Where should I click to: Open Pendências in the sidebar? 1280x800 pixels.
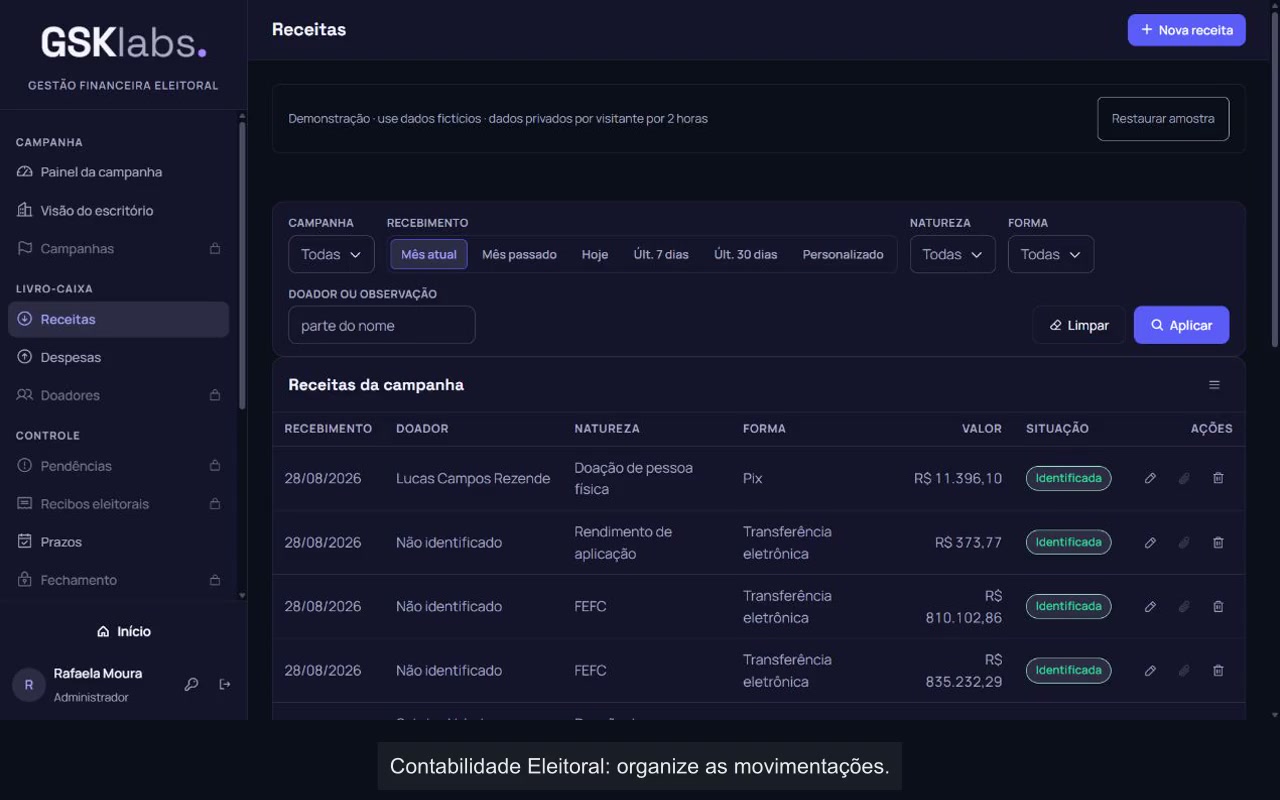point(118,465)
